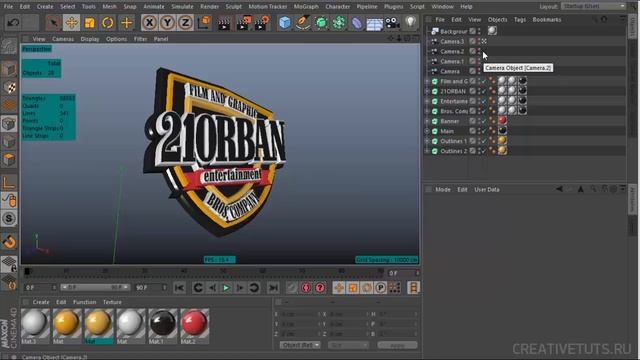Open the Simulate menu

[182, 7]
